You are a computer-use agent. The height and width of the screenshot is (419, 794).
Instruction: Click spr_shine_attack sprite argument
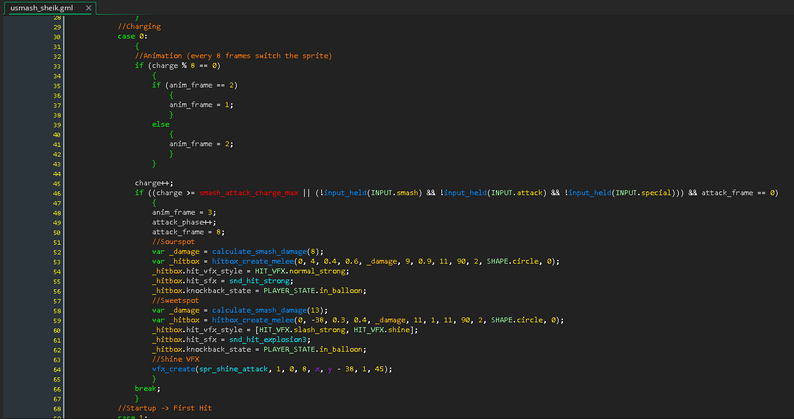[x=233, y=369]
